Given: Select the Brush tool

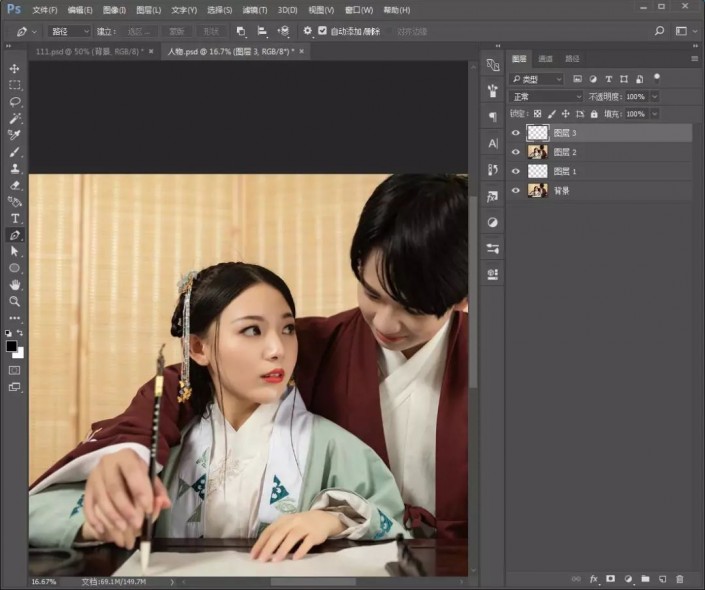Looking at the screenshot, I should [x=14, y=152].
